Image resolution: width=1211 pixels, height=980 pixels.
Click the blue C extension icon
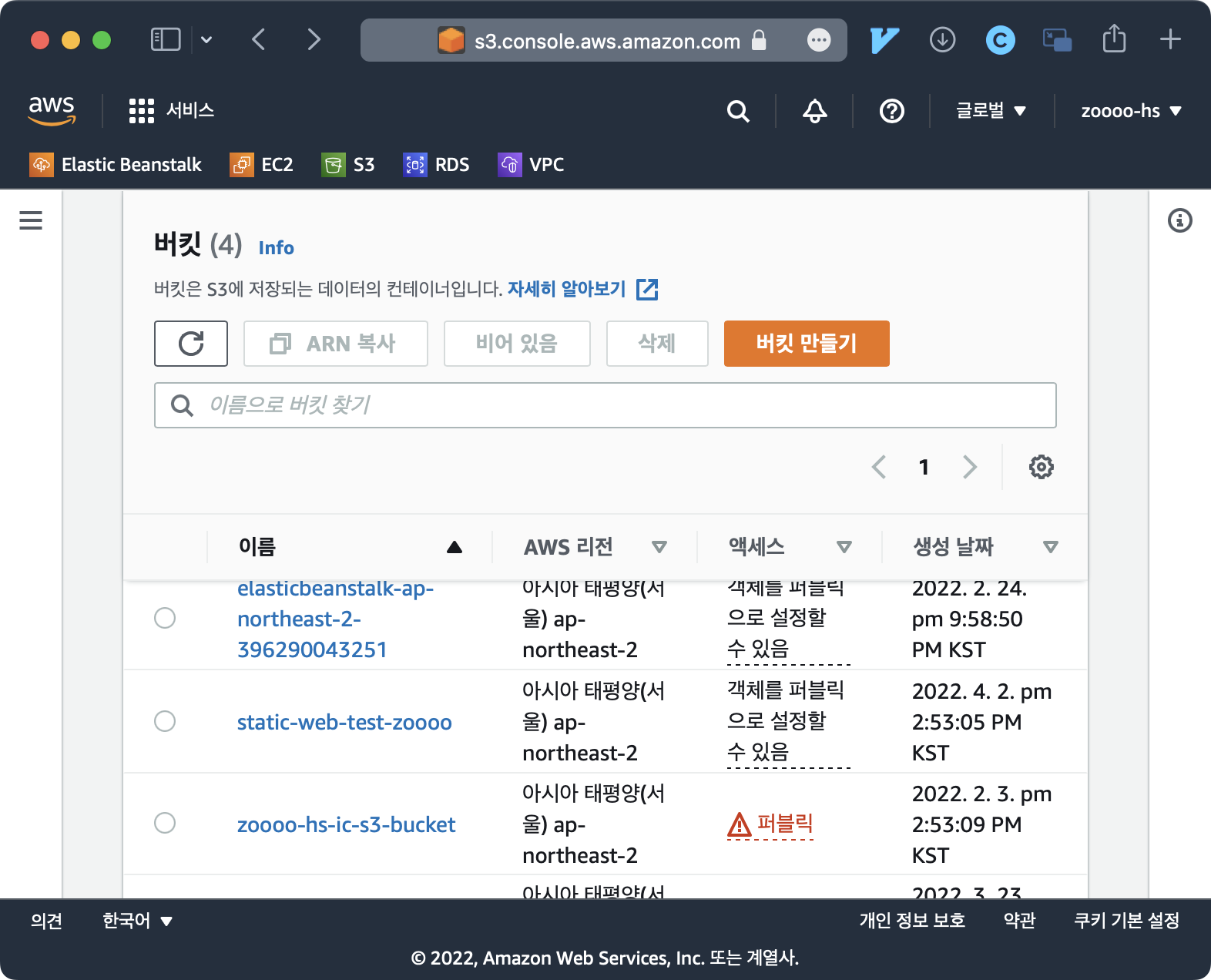coord(1000,40)
